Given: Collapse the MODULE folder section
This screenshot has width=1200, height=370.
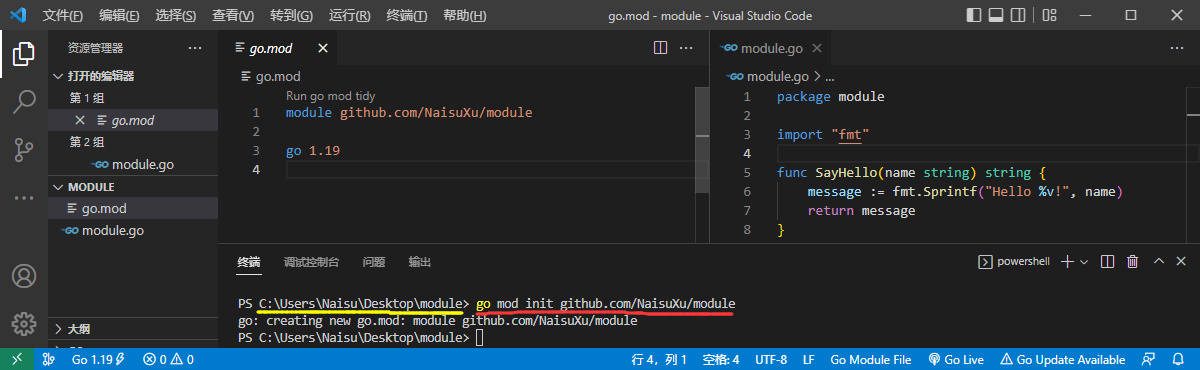Looking at the screenshot, I should click(133, 187).
